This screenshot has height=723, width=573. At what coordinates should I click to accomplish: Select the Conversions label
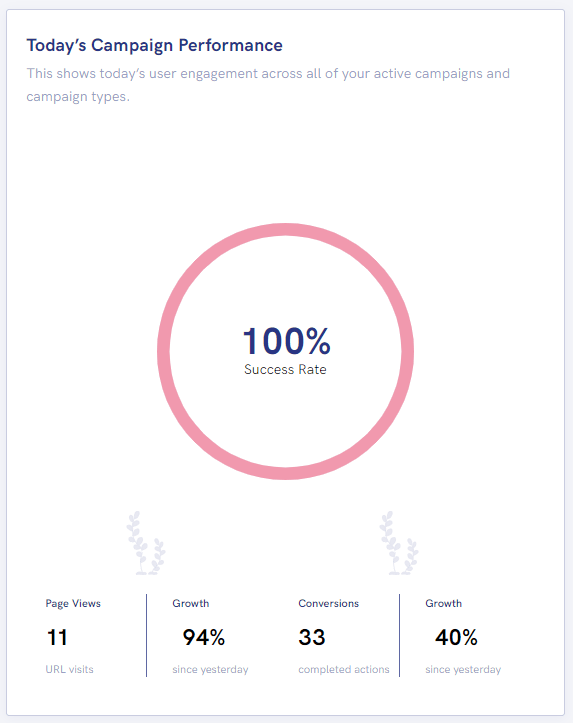click(x=328, y=603)
